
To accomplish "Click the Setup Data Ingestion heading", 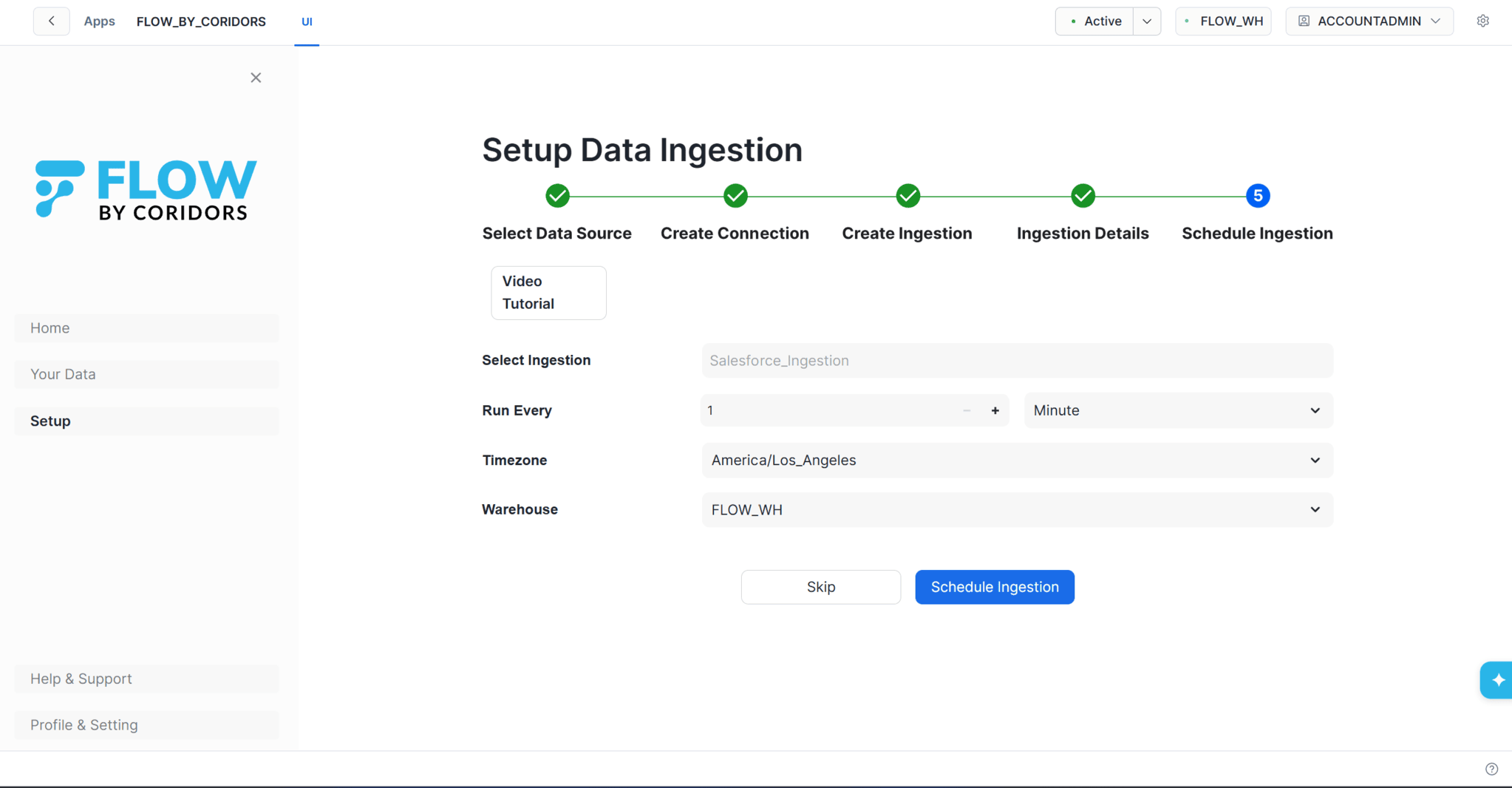I will coord(642,150).
